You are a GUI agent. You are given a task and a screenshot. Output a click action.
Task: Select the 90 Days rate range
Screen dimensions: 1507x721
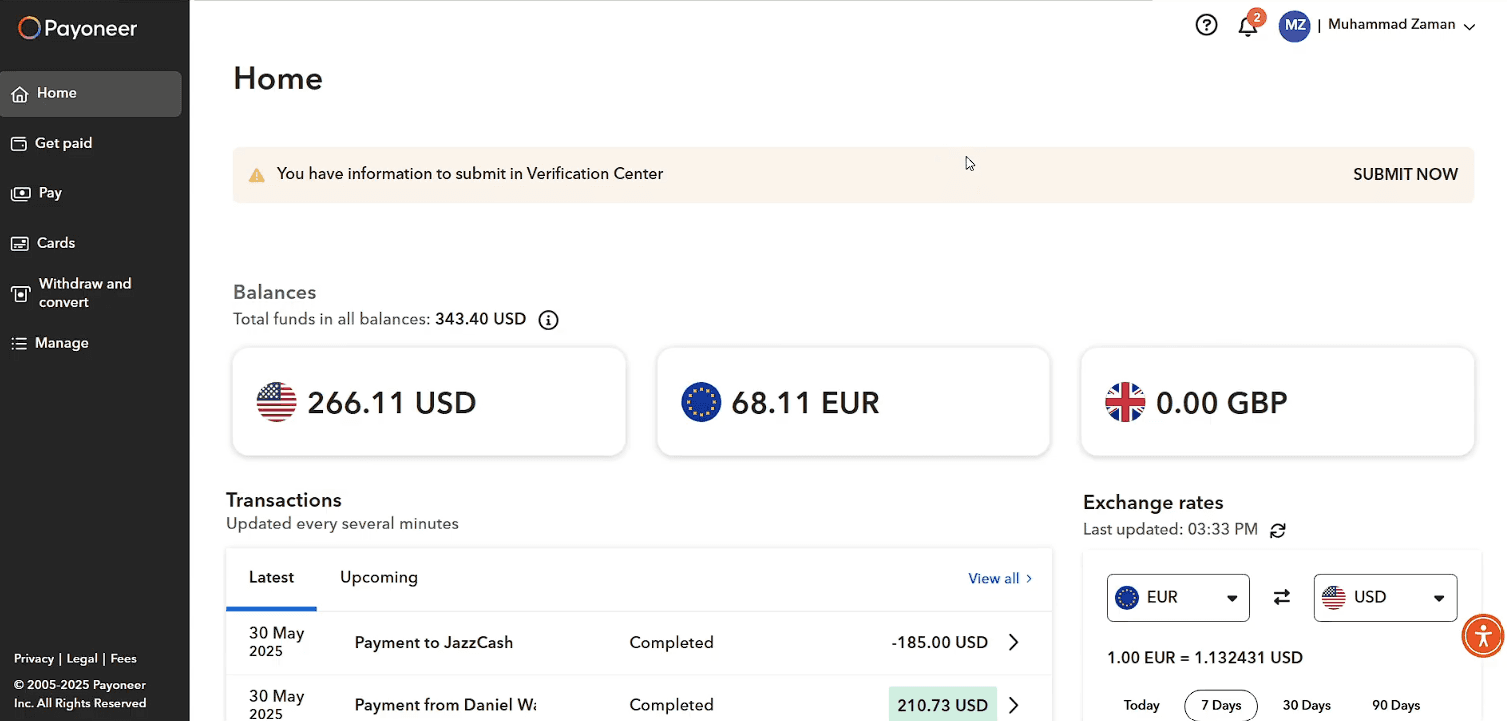1396,705
